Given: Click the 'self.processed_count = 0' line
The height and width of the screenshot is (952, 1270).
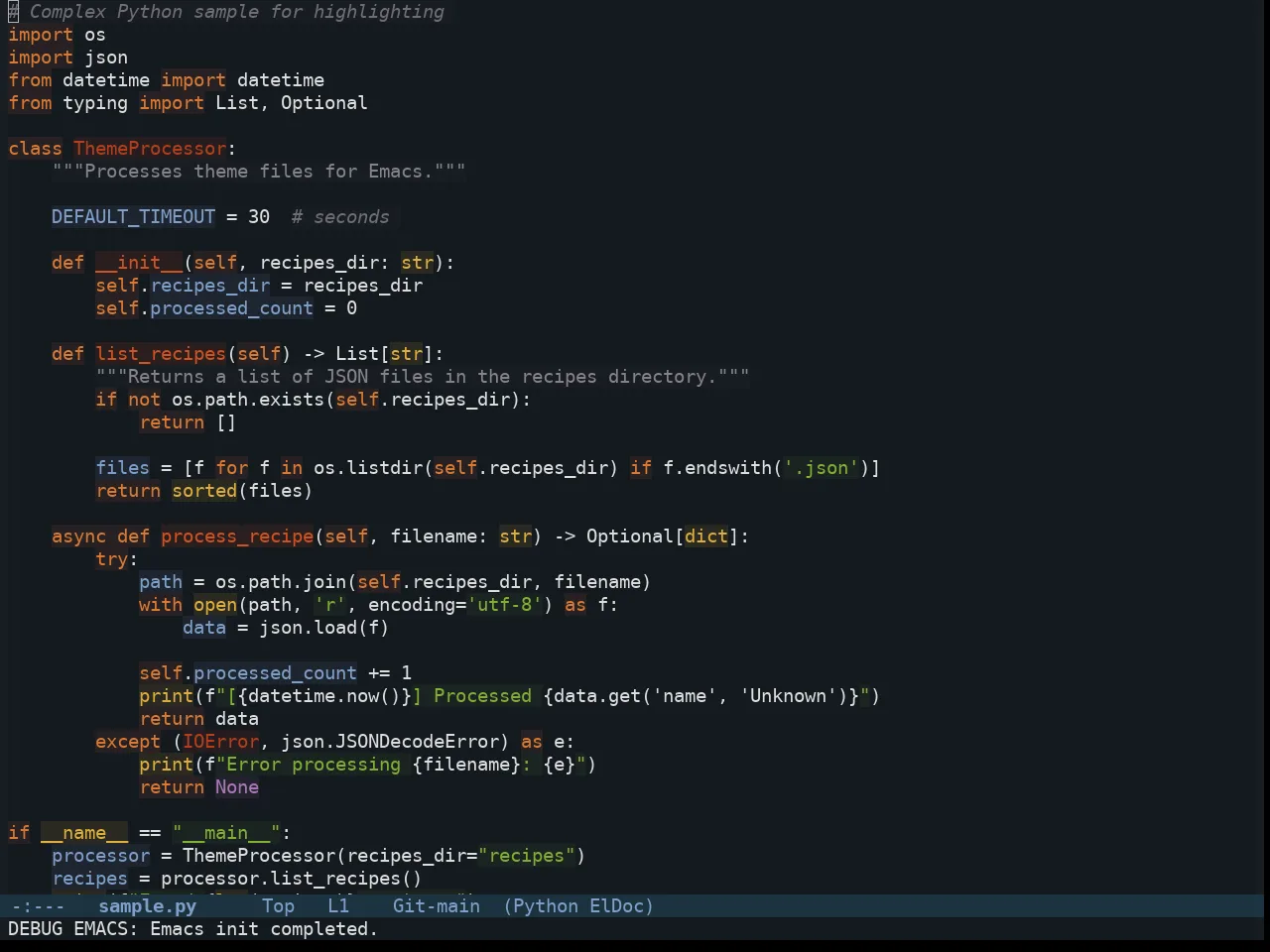Looking at the screenshot, I should click(226, 308).
